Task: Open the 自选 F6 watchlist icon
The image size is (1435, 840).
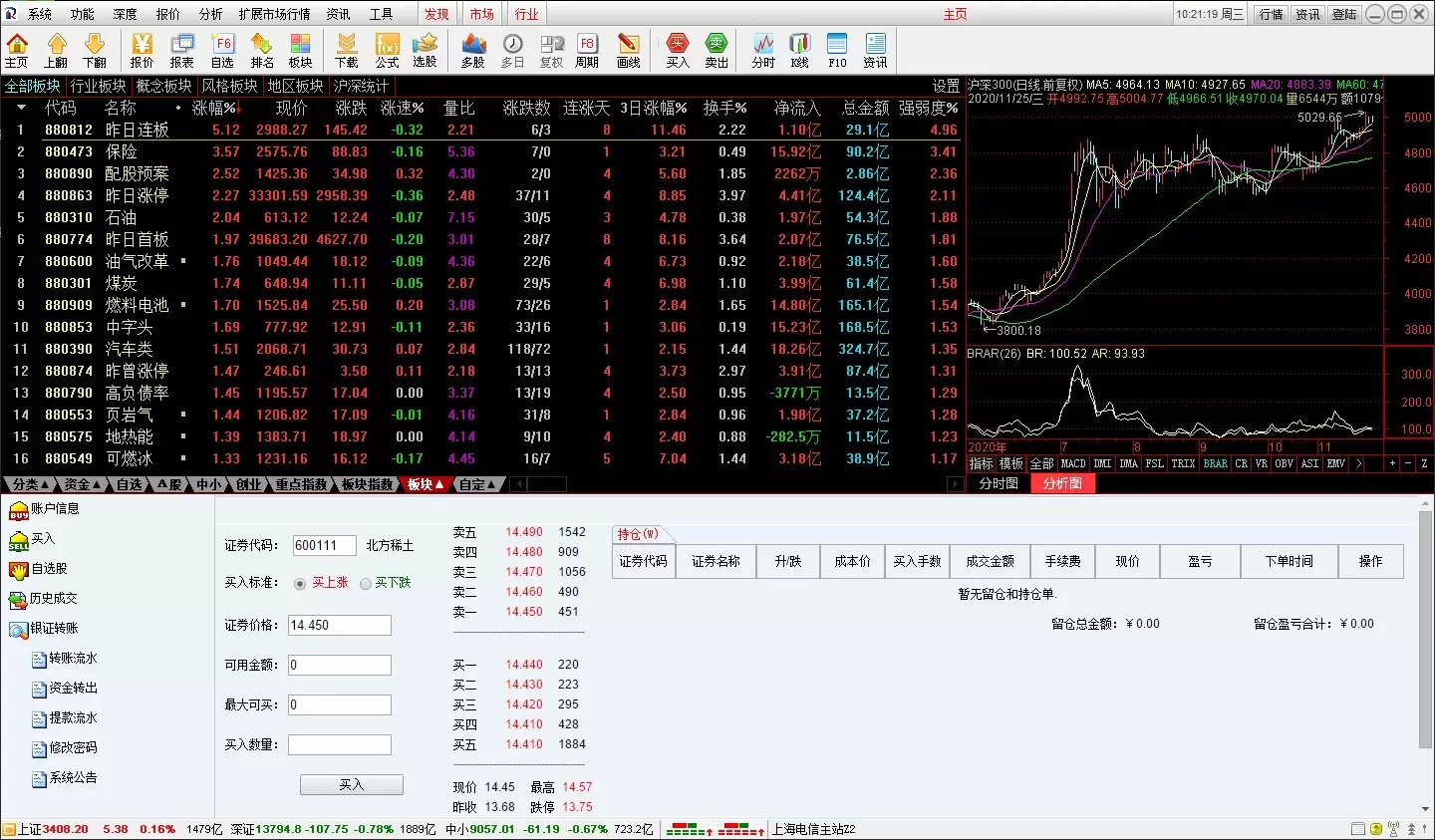Action: click(222, 50)
